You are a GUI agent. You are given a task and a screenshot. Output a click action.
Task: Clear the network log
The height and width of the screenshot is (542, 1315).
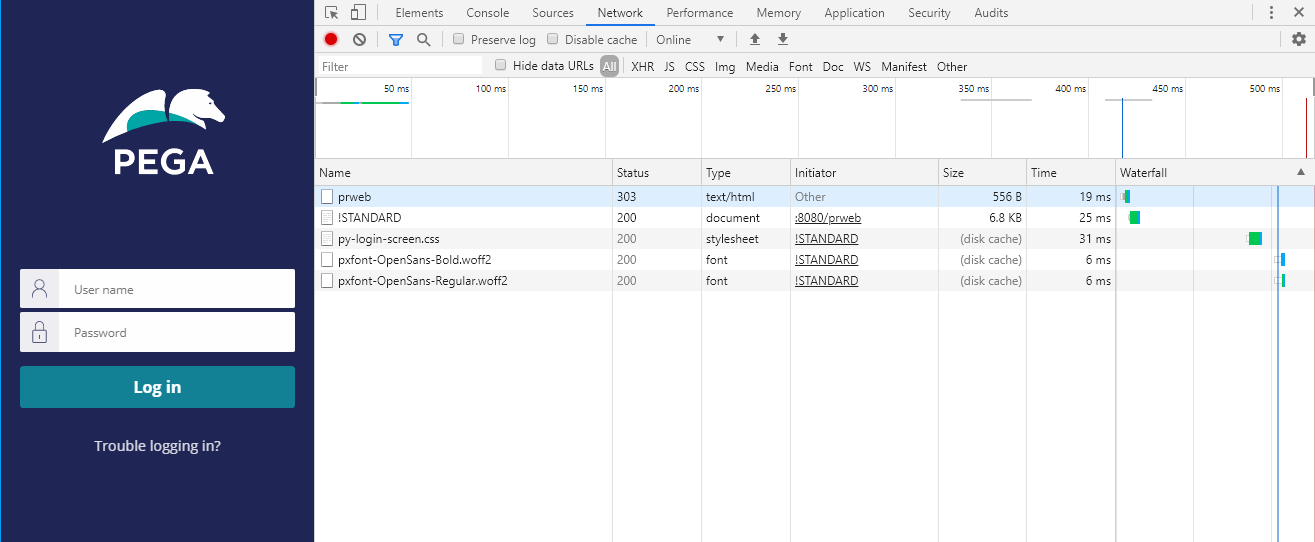point(359,40)
